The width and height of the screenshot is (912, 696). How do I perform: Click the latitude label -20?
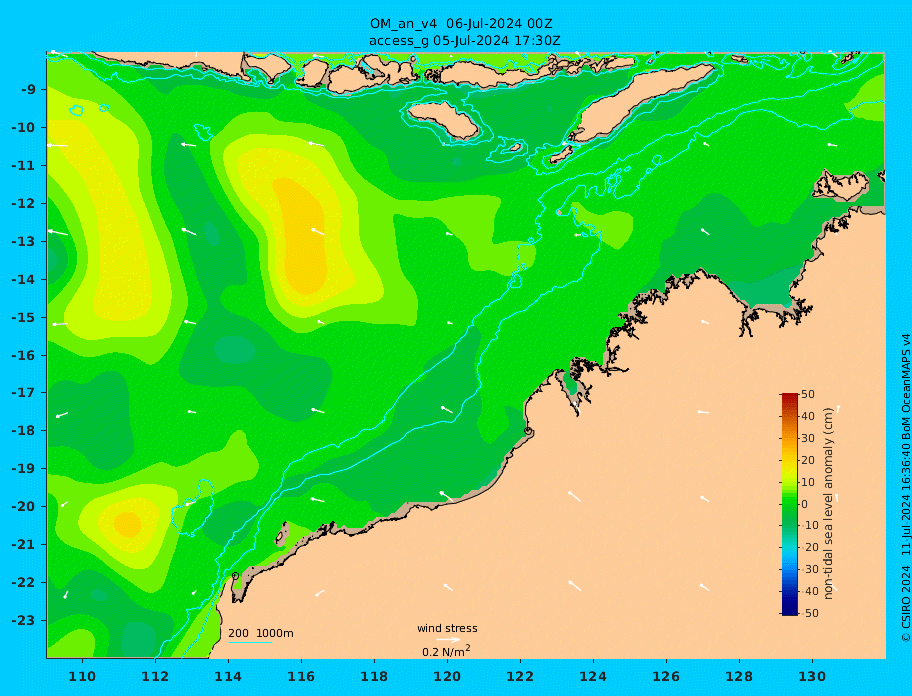tap(24, 506)
